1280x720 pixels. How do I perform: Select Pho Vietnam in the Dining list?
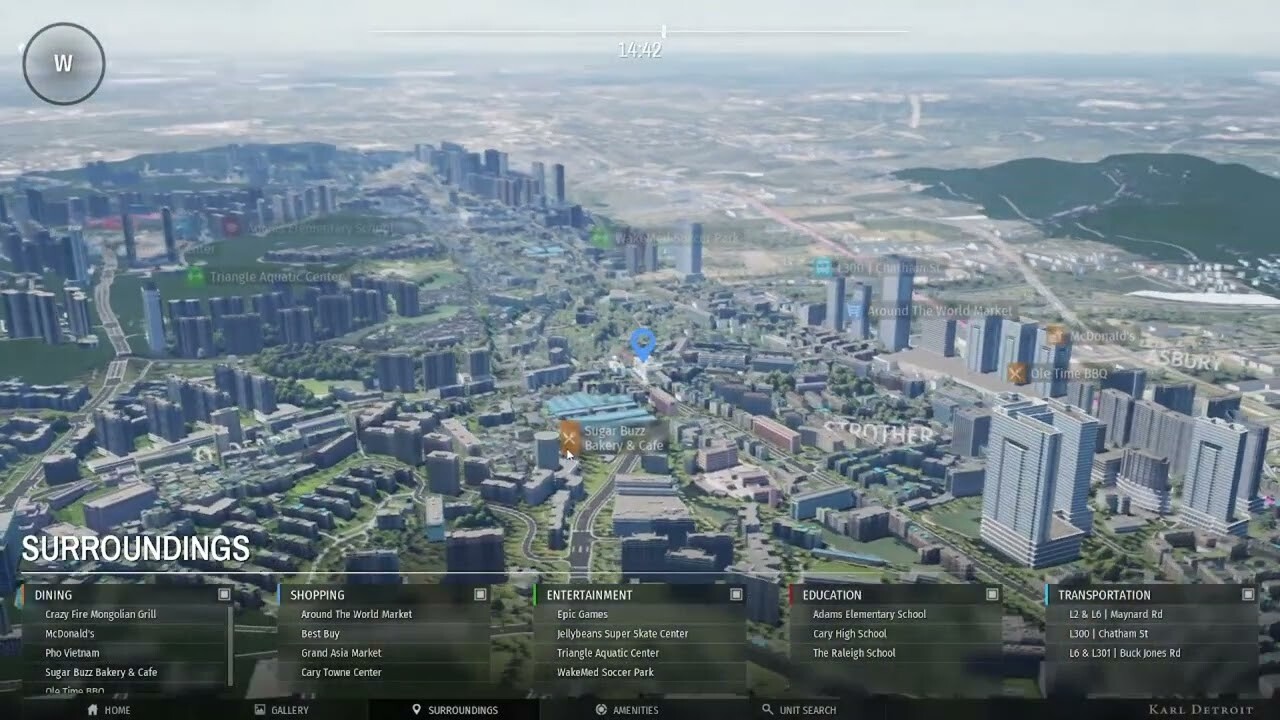pyautogui.click(x=72, y=653)
